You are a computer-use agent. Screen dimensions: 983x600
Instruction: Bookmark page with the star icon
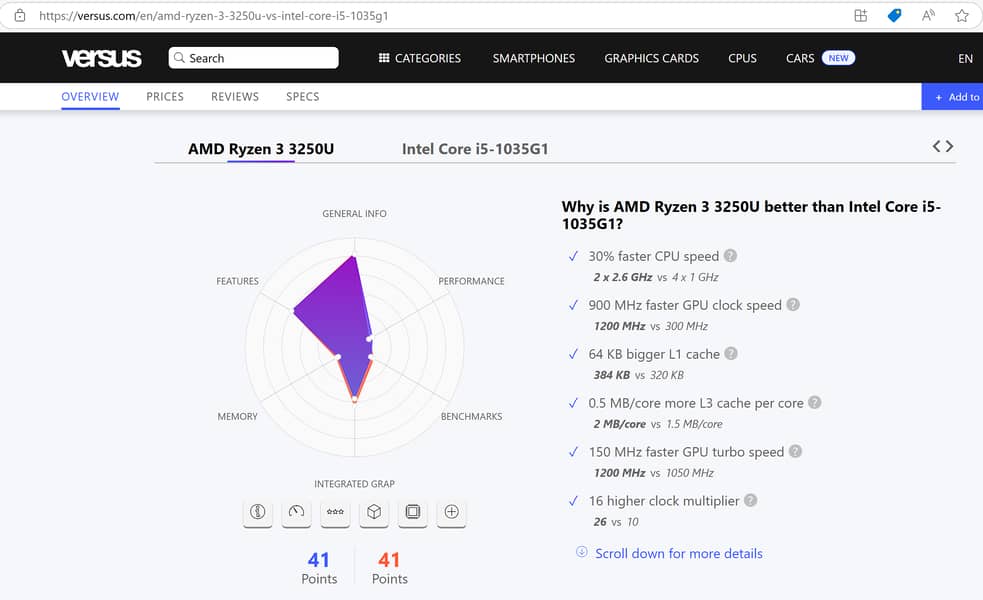[x=961, y=15]
